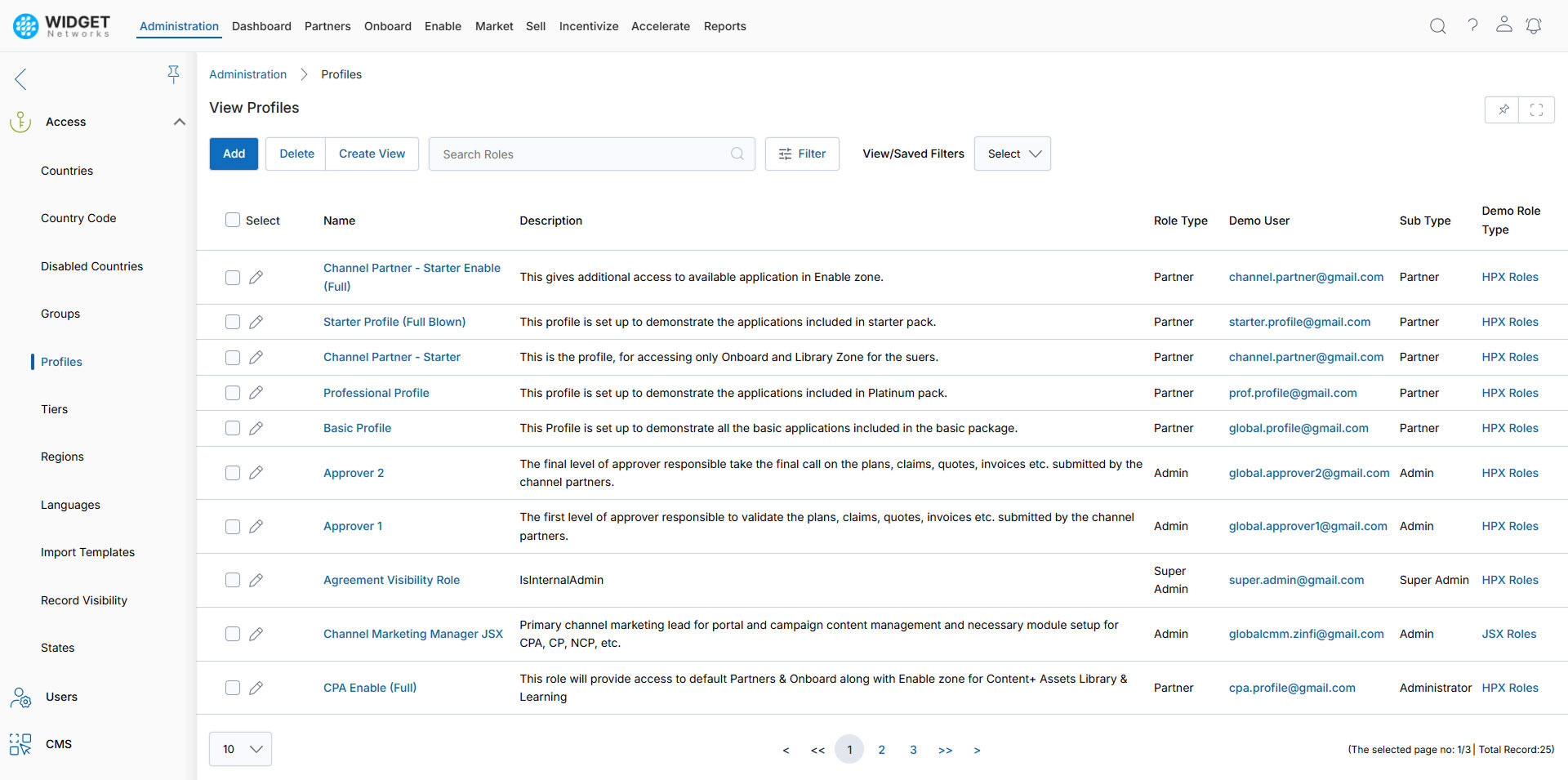1568x780 pixels.
Task: Collapse the sidebar with the back arrow
Action: 20,78
